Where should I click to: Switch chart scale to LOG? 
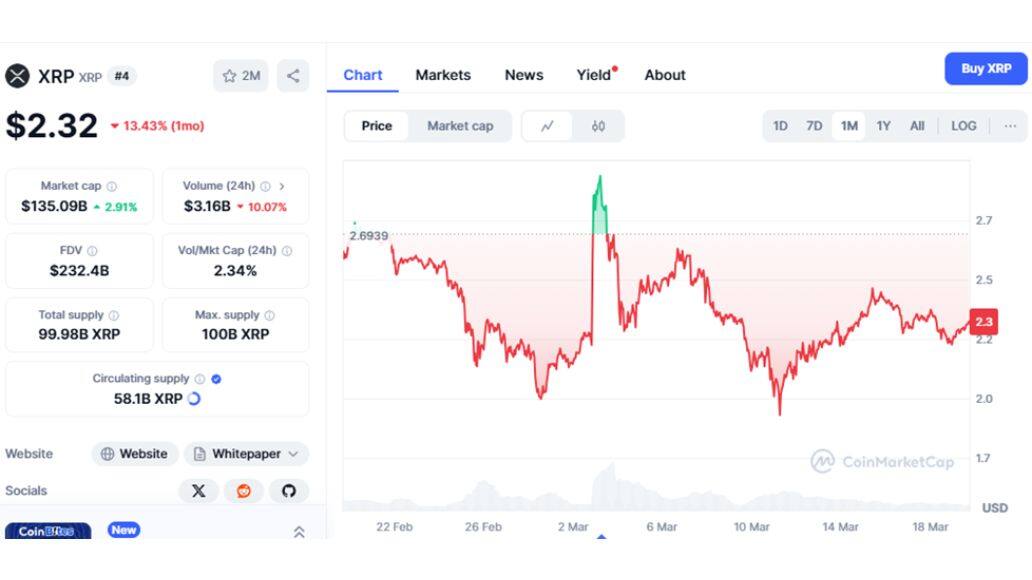click(x=963, y=126)
